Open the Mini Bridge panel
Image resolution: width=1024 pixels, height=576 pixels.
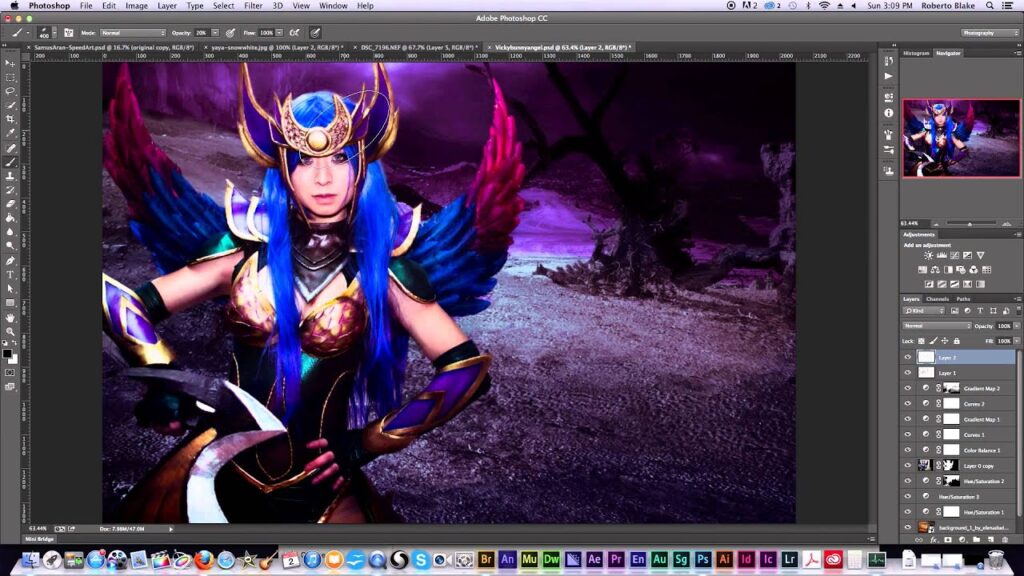(39, 539)
